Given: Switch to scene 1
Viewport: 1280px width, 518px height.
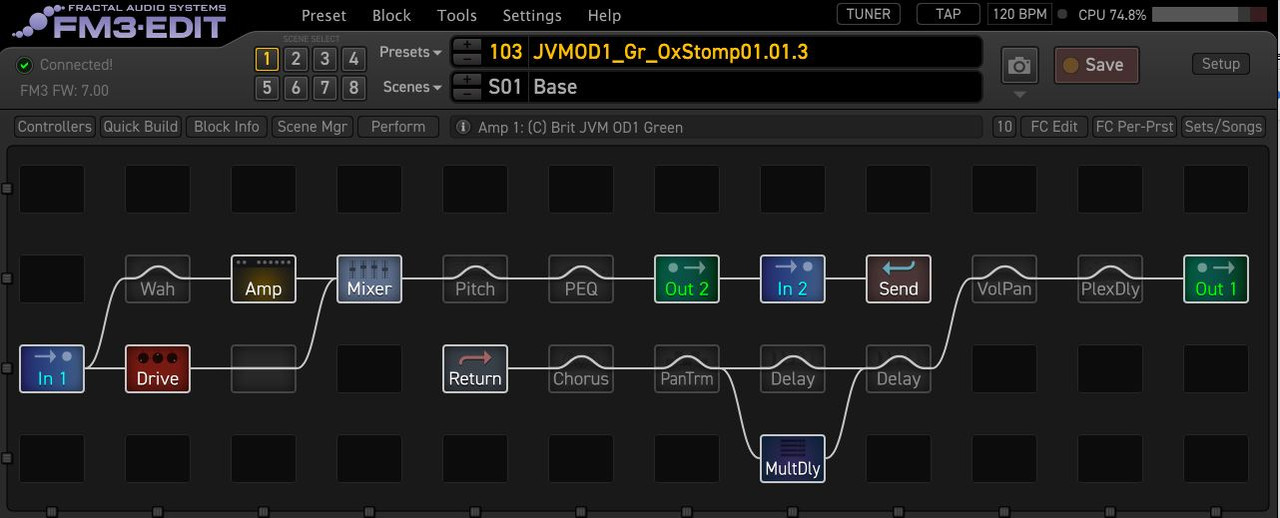Looking at the screenshot, I should pyautogui.click(x=266, y=59).
